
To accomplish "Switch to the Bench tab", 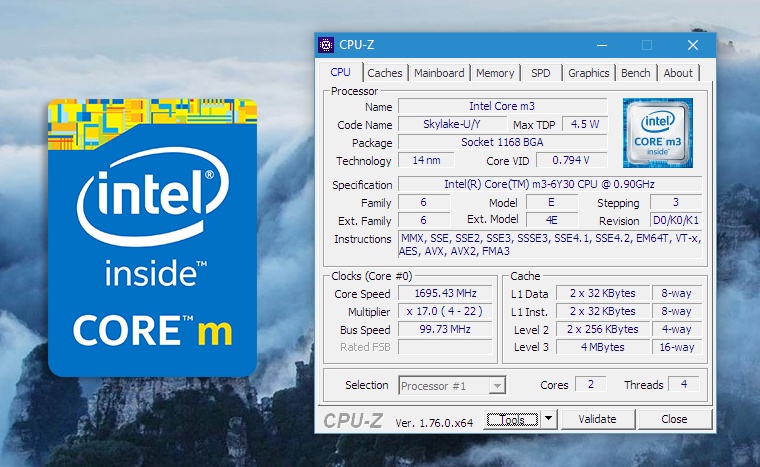I will click(635, 73).
